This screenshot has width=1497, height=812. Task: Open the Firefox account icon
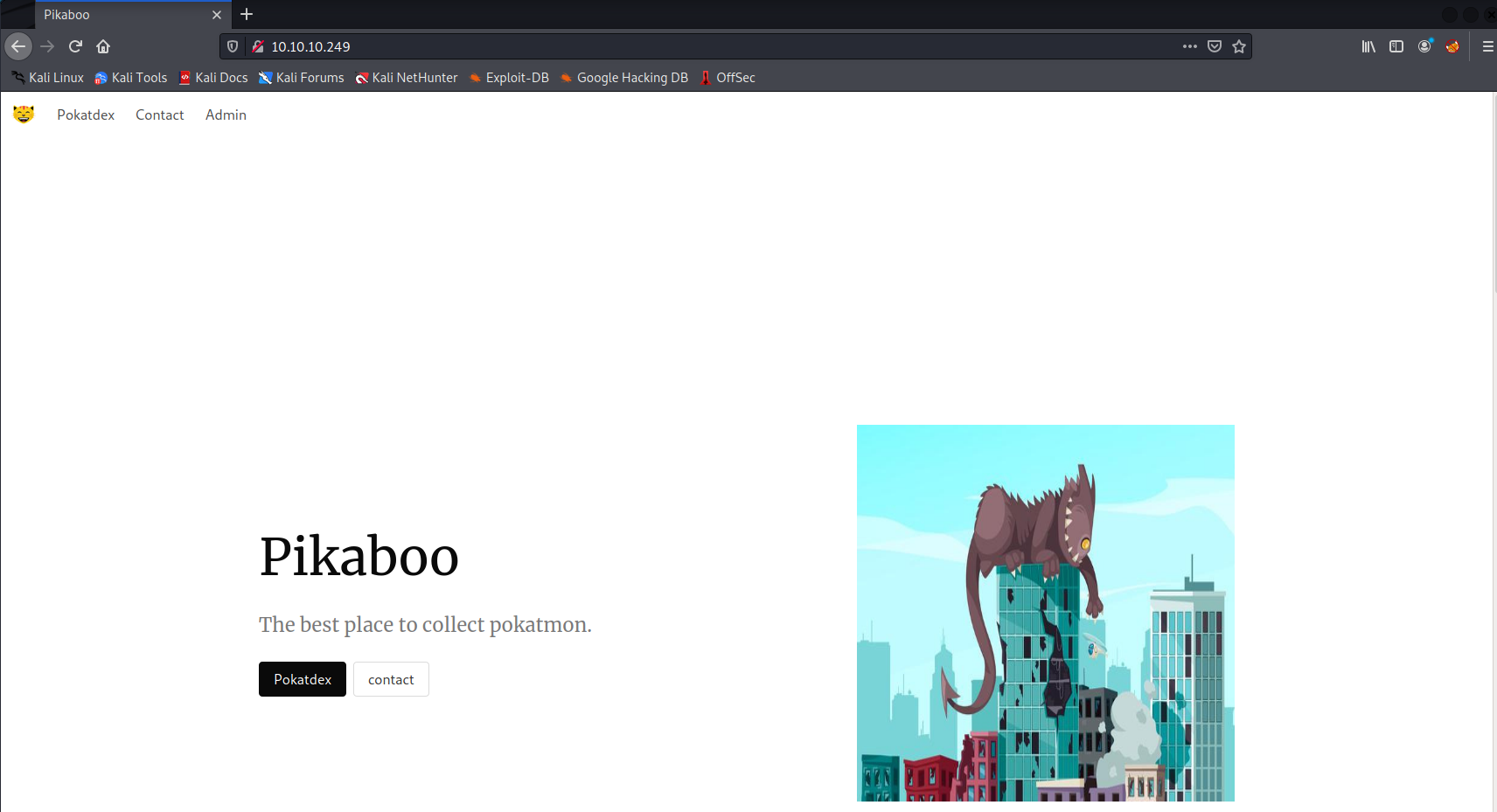pyautogui.click(x=1424, y=46)
